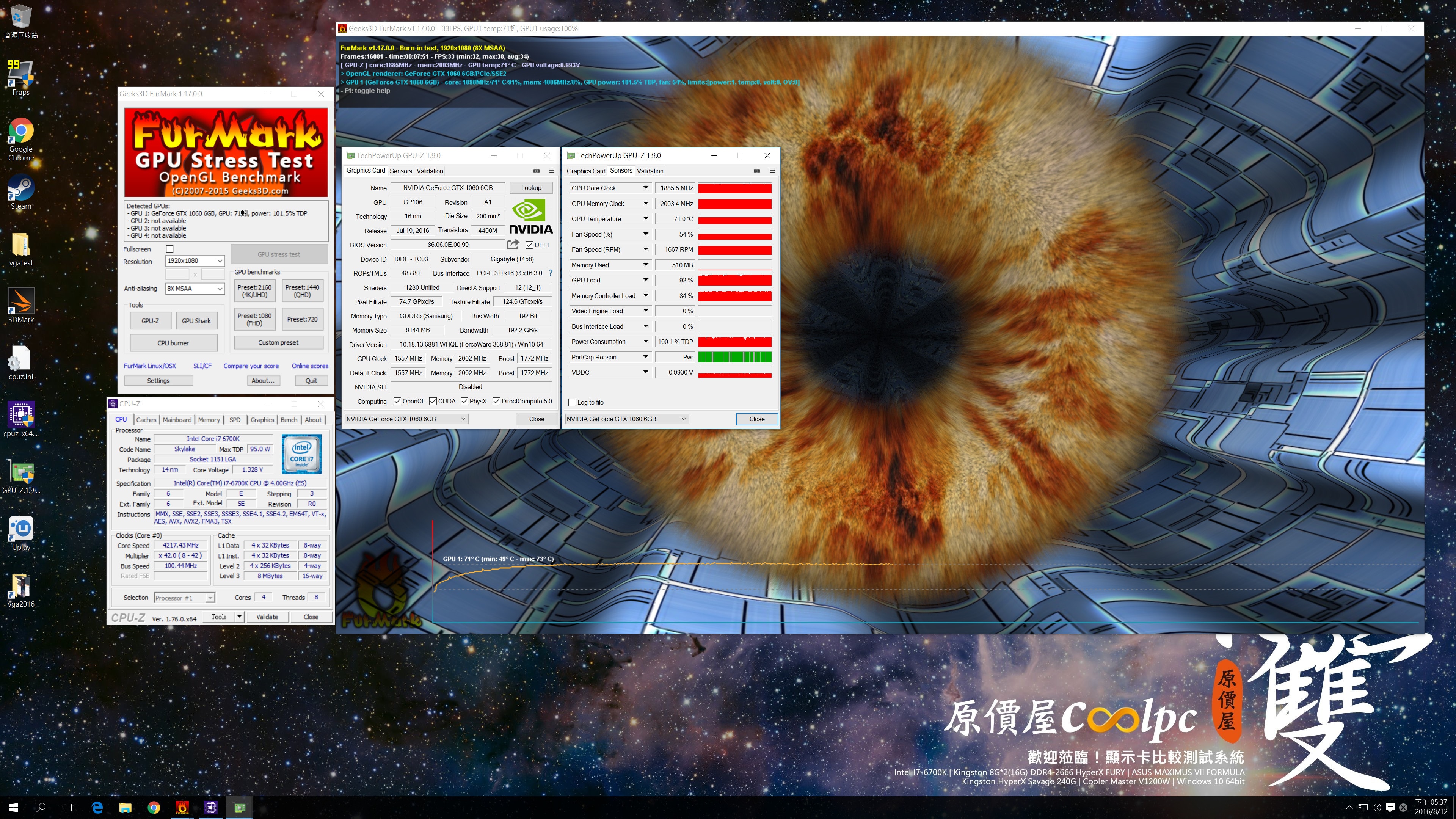Open the Mainboard tab in CPU-Z
Screen dimensions: 1456x819
177,420
